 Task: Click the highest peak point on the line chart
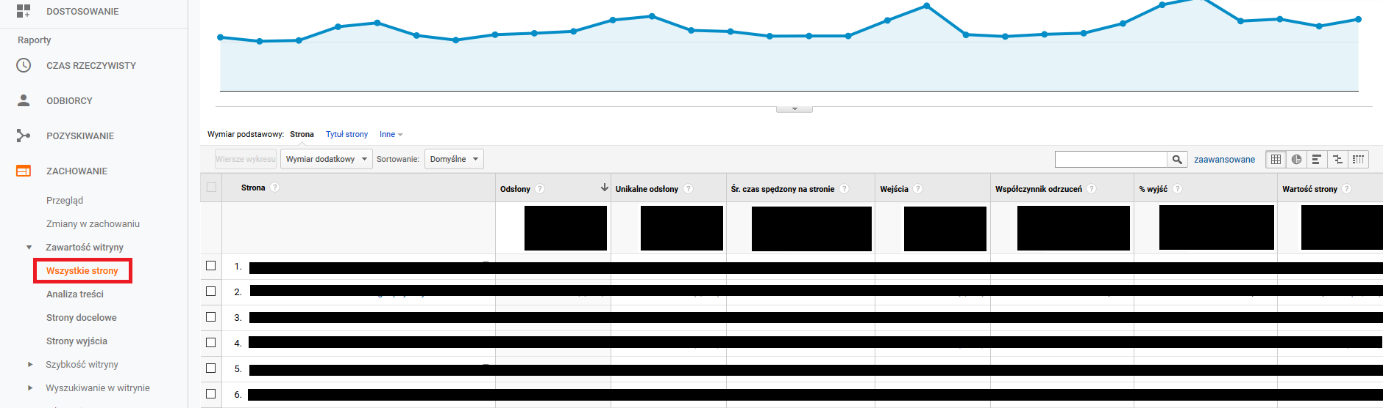[x=1202, y=1]
